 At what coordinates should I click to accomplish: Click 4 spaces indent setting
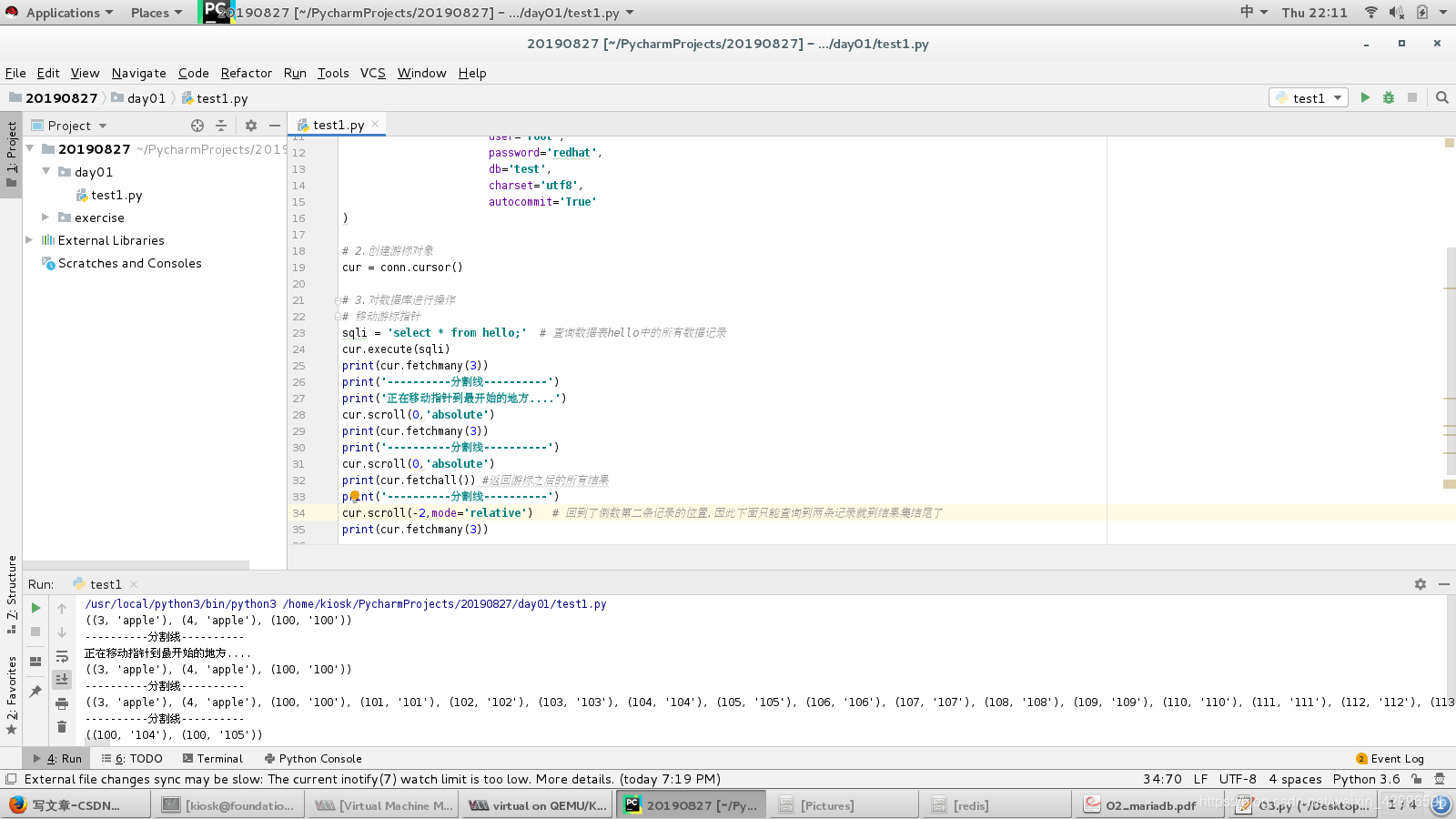point(1295,779)
